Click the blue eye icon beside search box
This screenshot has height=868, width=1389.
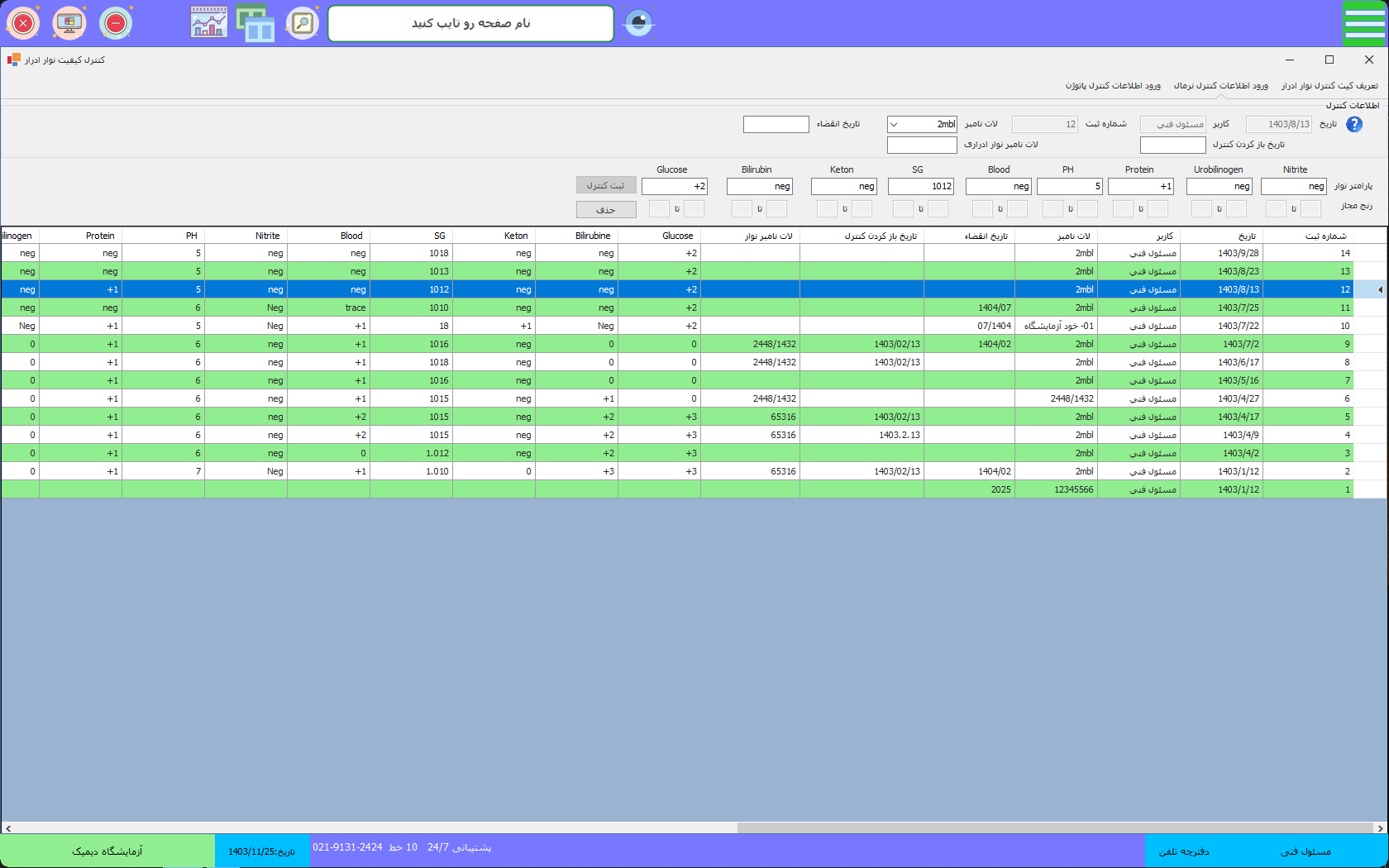(x=638, y=23)
